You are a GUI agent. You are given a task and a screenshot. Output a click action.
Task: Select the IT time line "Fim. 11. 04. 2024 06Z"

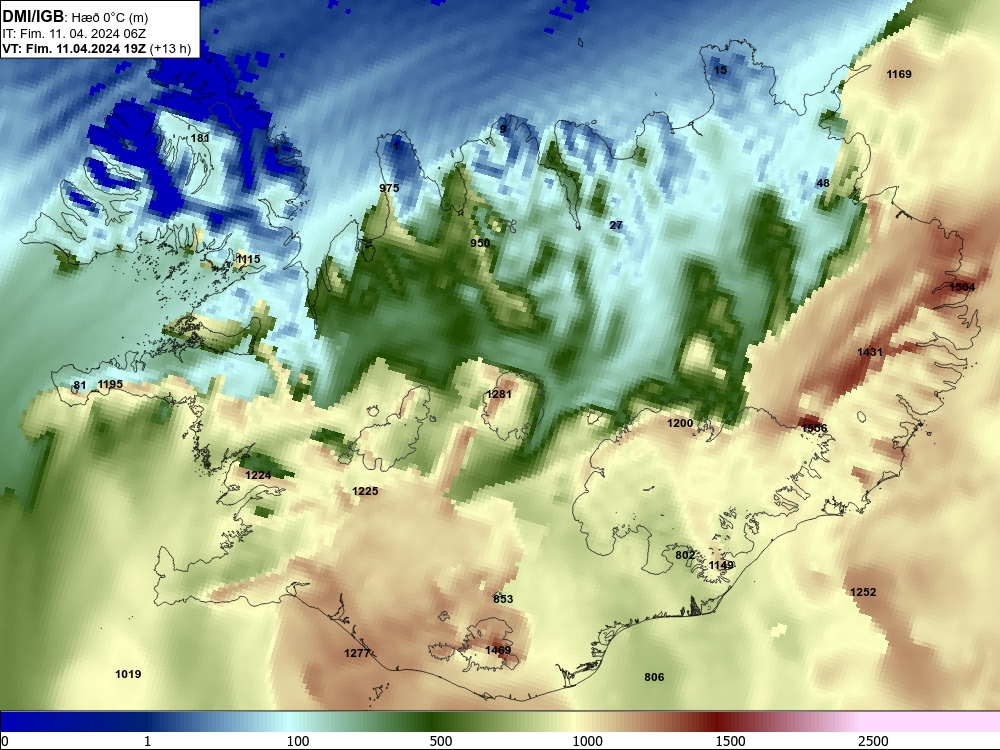[x=82, y=33]
